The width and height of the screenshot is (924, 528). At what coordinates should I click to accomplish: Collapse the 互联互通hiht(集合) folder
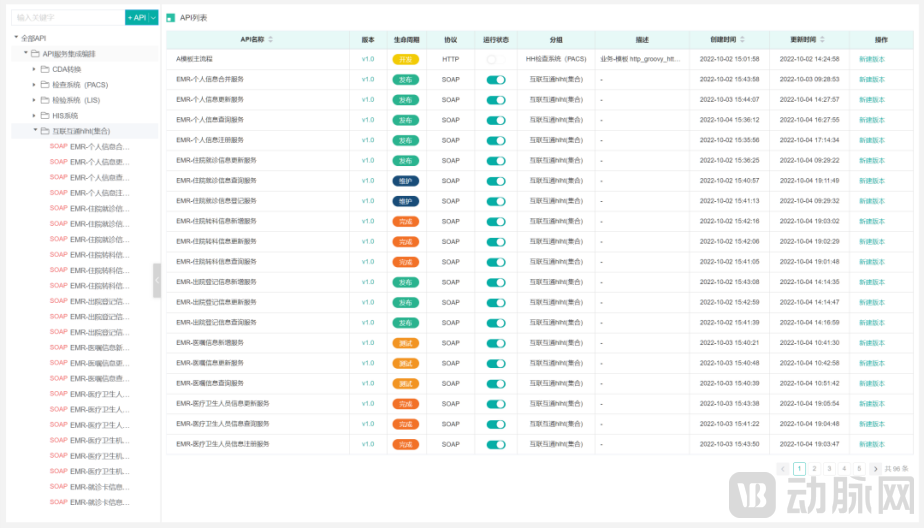[x=34, y=130]
